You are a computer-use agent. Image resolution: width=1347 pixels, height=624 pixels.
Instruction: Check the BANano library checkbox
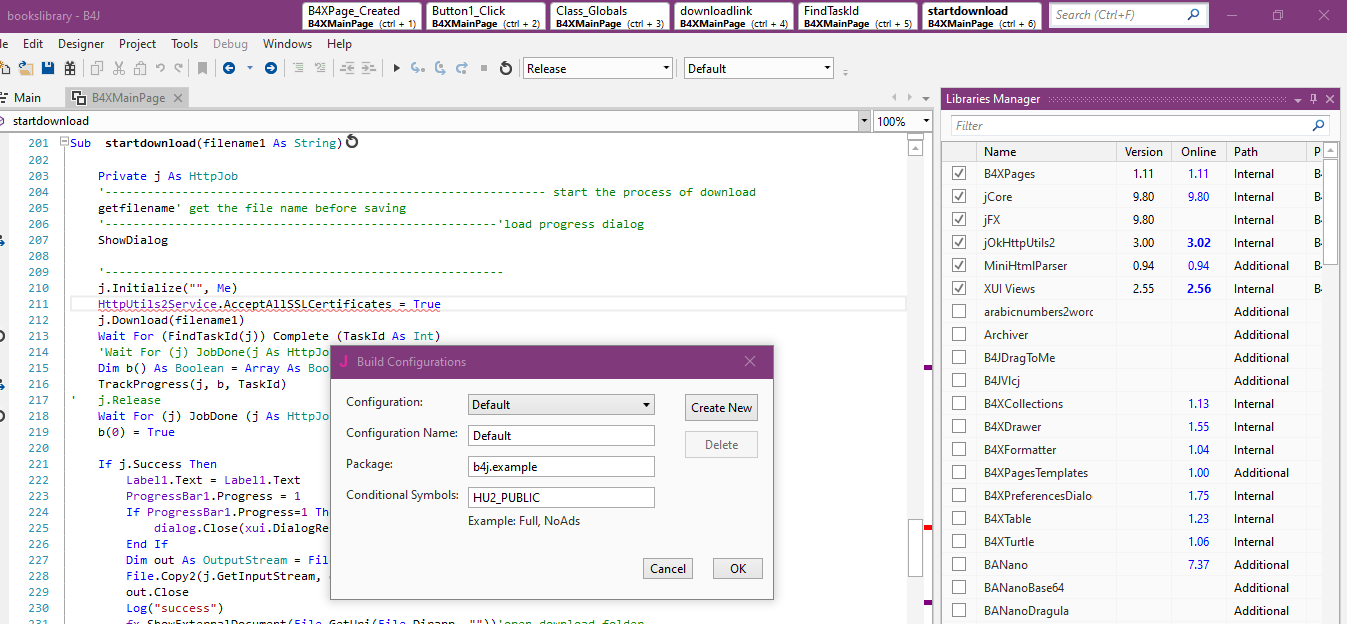click(x=959, y=564)
